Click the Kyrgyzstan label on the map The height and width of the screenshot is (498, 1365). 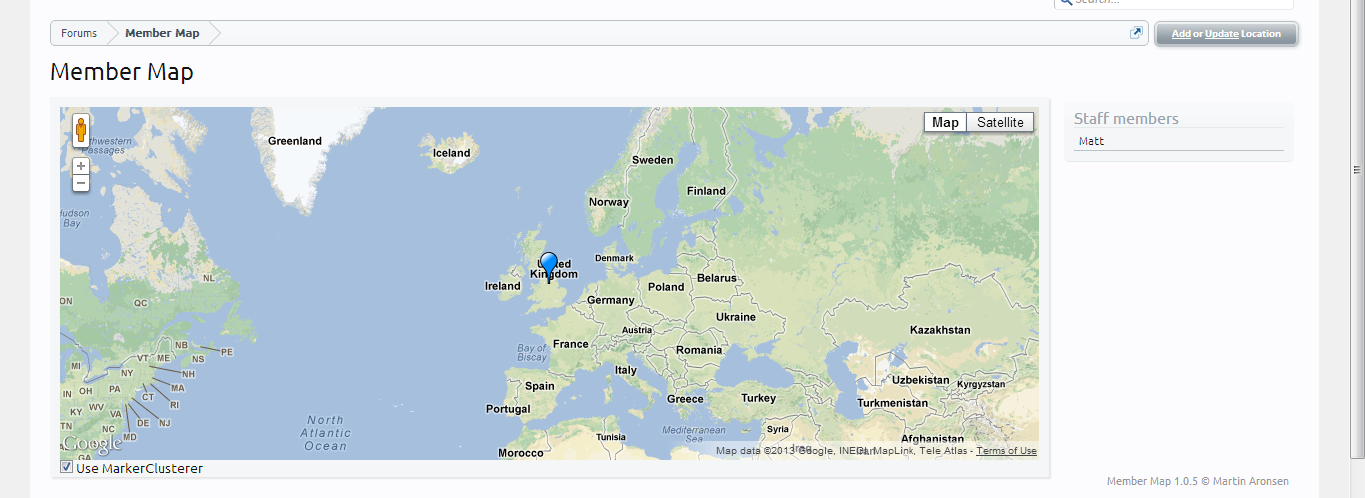(x=981, y=384)
